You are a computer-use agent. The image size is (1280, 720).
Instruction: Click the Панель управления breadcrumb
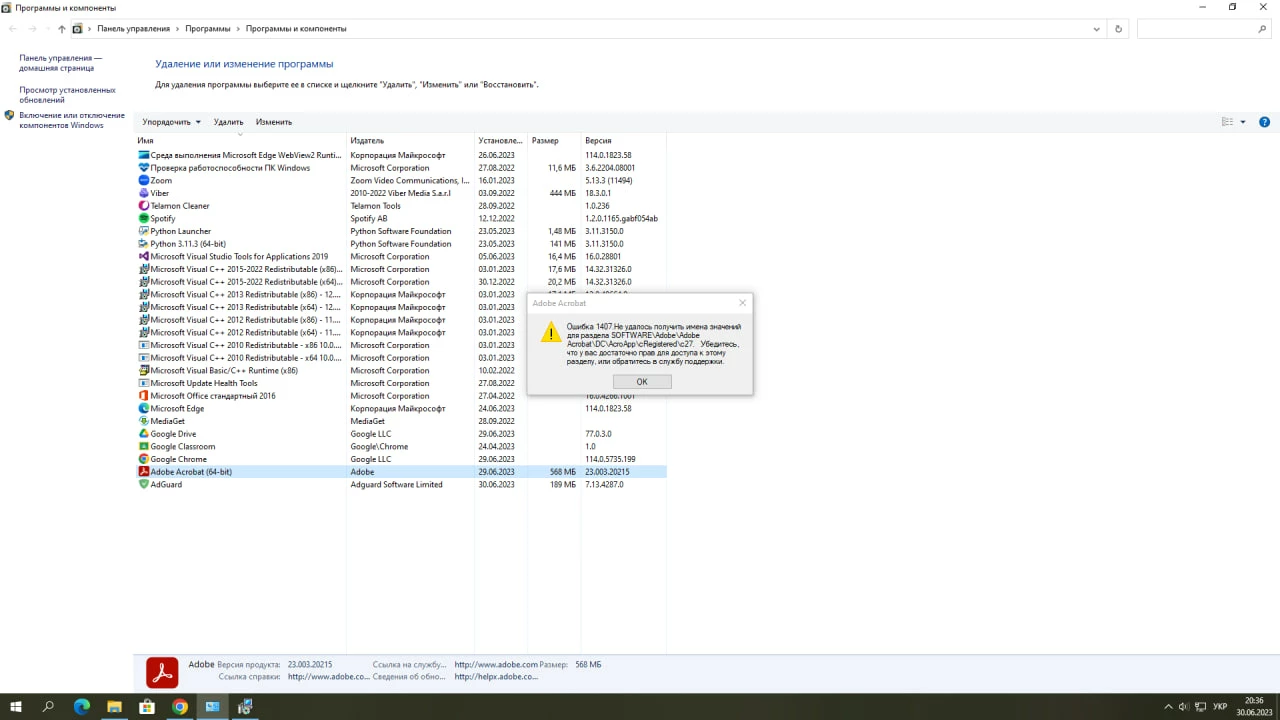133,29
